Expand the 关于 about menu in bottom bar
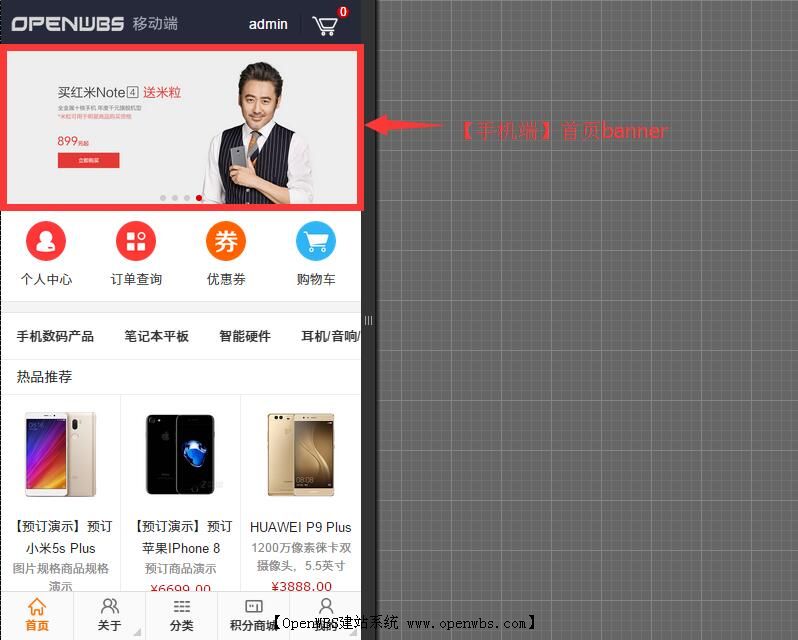Image resolution: width=798 pixels, height=640 pixels. [109, 614]
